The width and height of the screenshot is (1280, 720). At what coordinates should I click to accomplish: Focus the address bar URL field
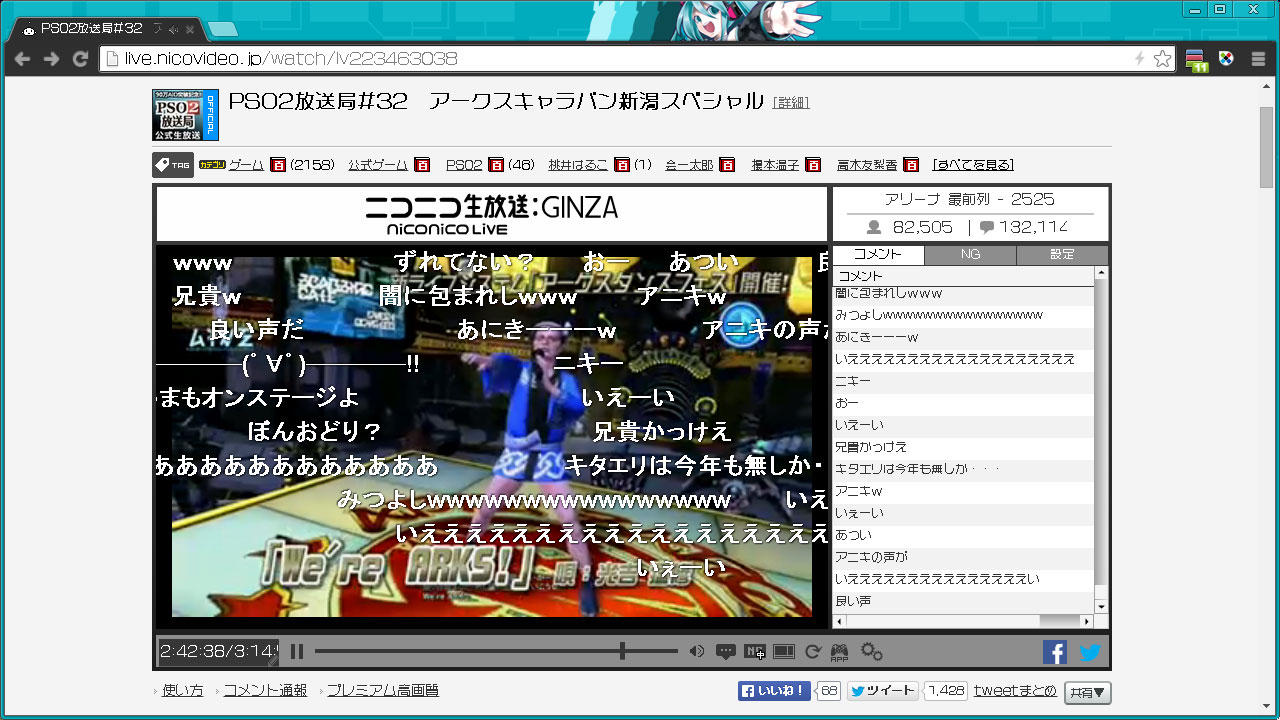(620, 59)
